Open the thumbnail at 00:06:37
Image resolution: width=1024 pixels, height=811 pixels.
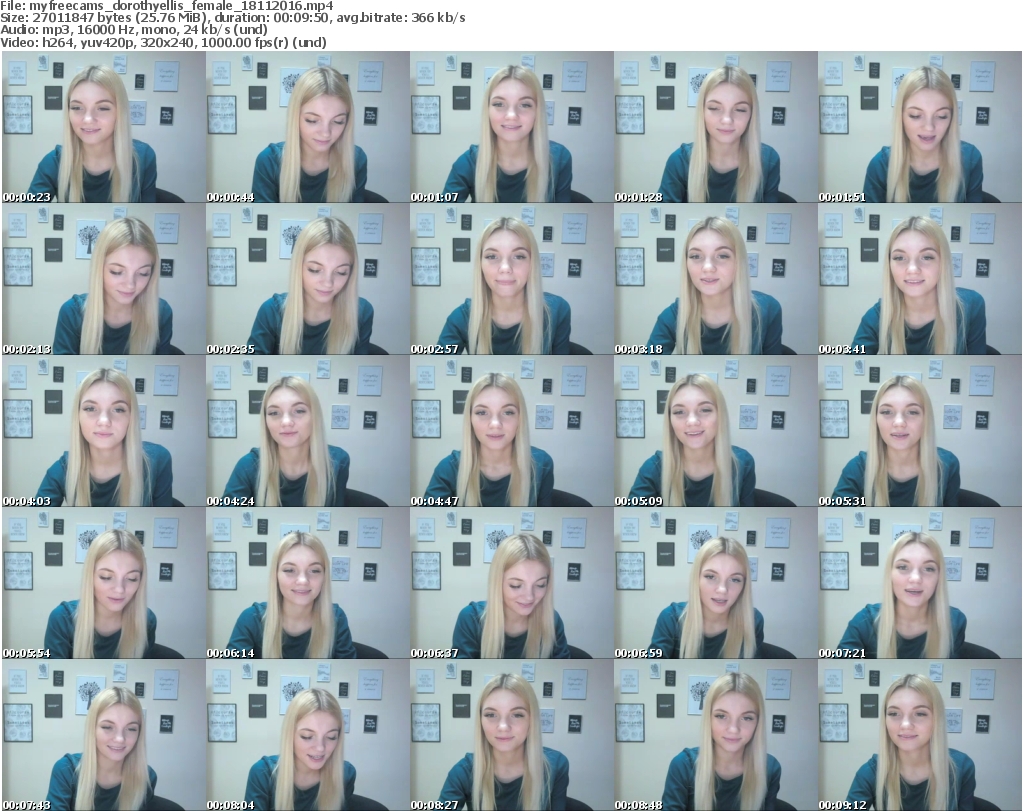pyautogui.click(x=510, y=583)
